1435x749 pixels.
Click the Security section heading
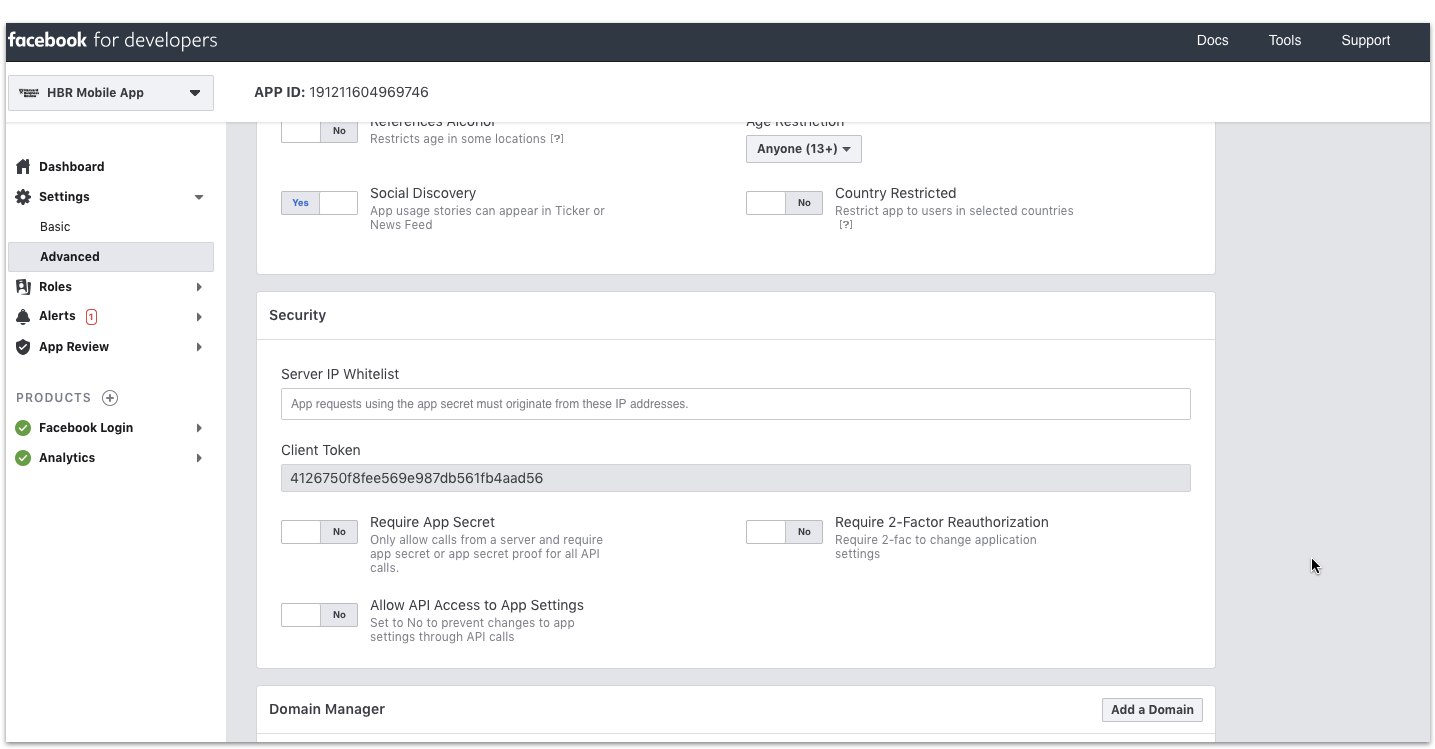[x=297, y=315]
